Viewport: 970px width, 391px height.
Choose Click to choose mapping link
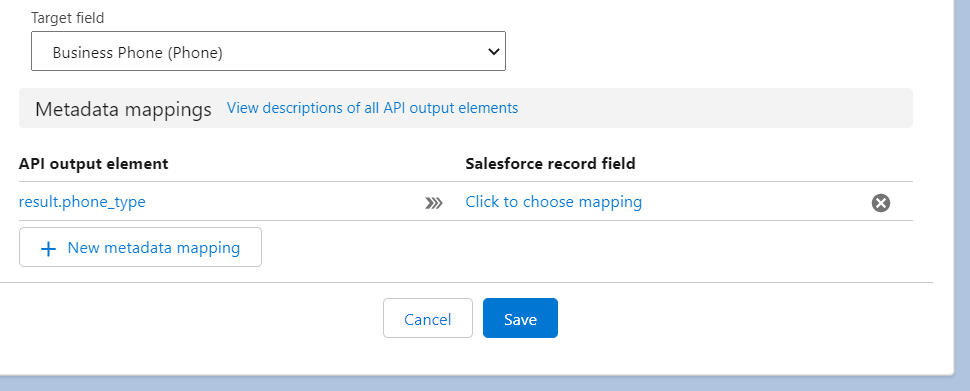point(554,202)
